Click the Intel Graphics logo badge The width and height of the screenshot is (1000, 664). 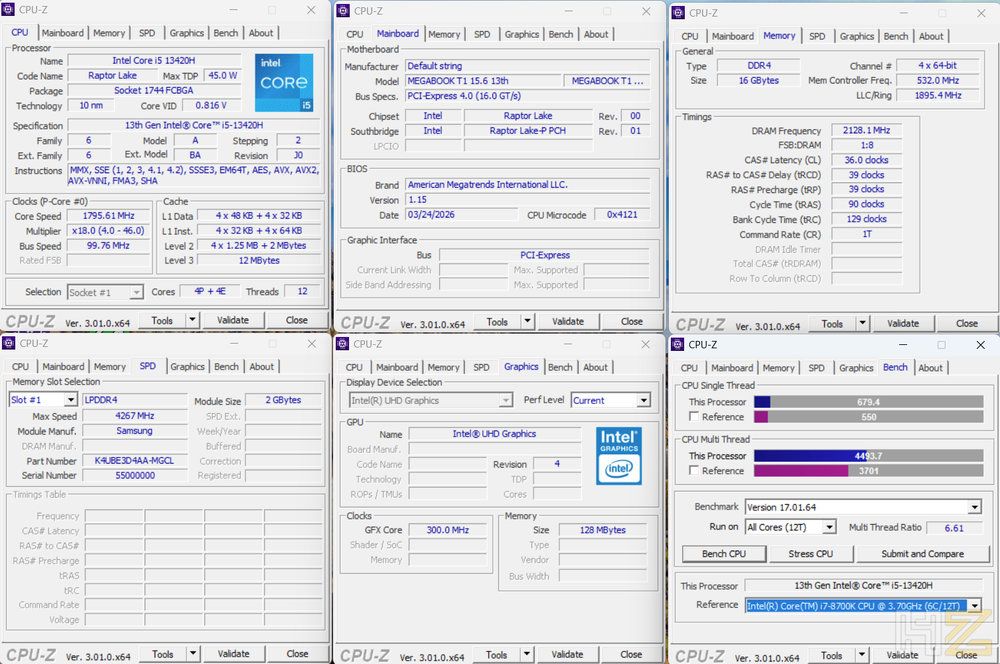619,456
